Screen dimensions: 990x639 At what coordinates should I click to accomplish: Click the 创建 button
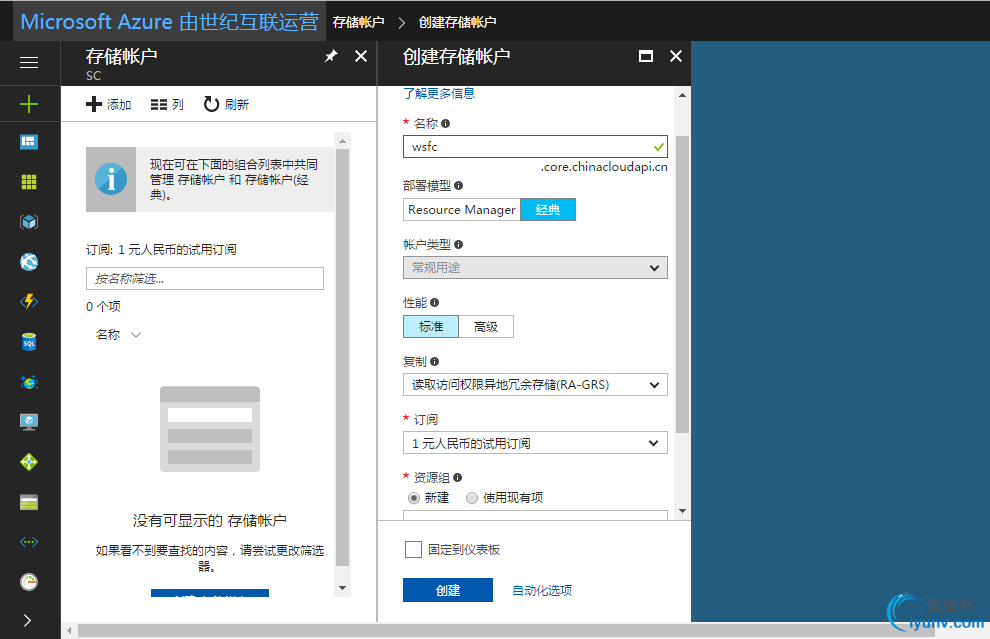[448, 590]
